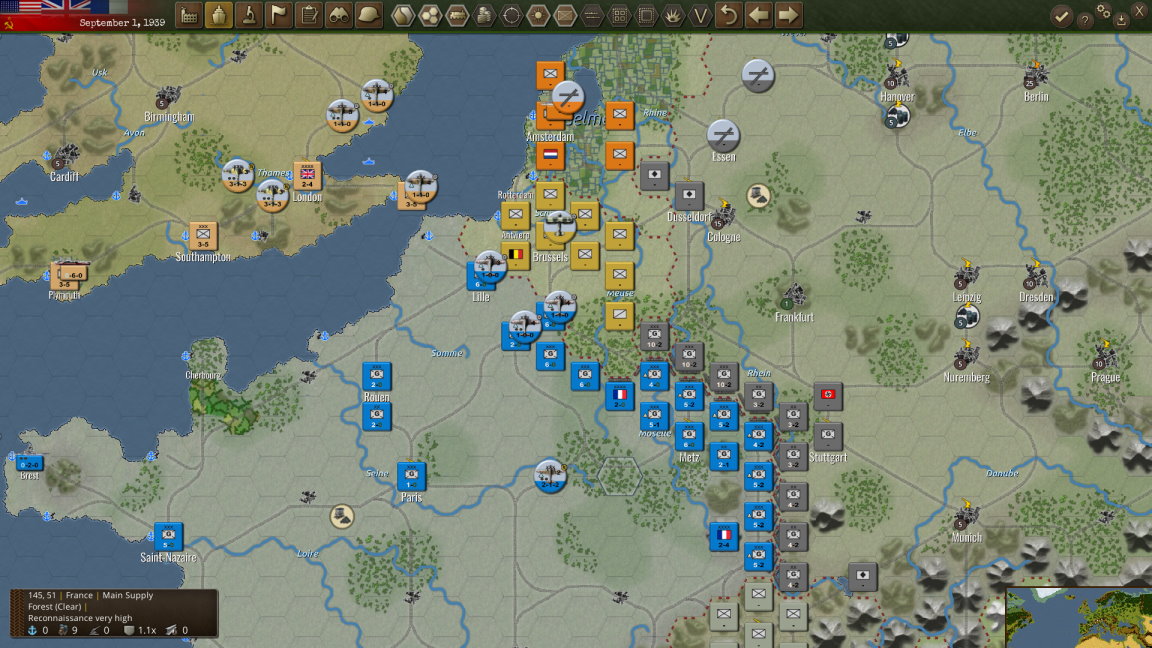Click the Essen strike marker
1152x648 pixels.
coord(724,135)
